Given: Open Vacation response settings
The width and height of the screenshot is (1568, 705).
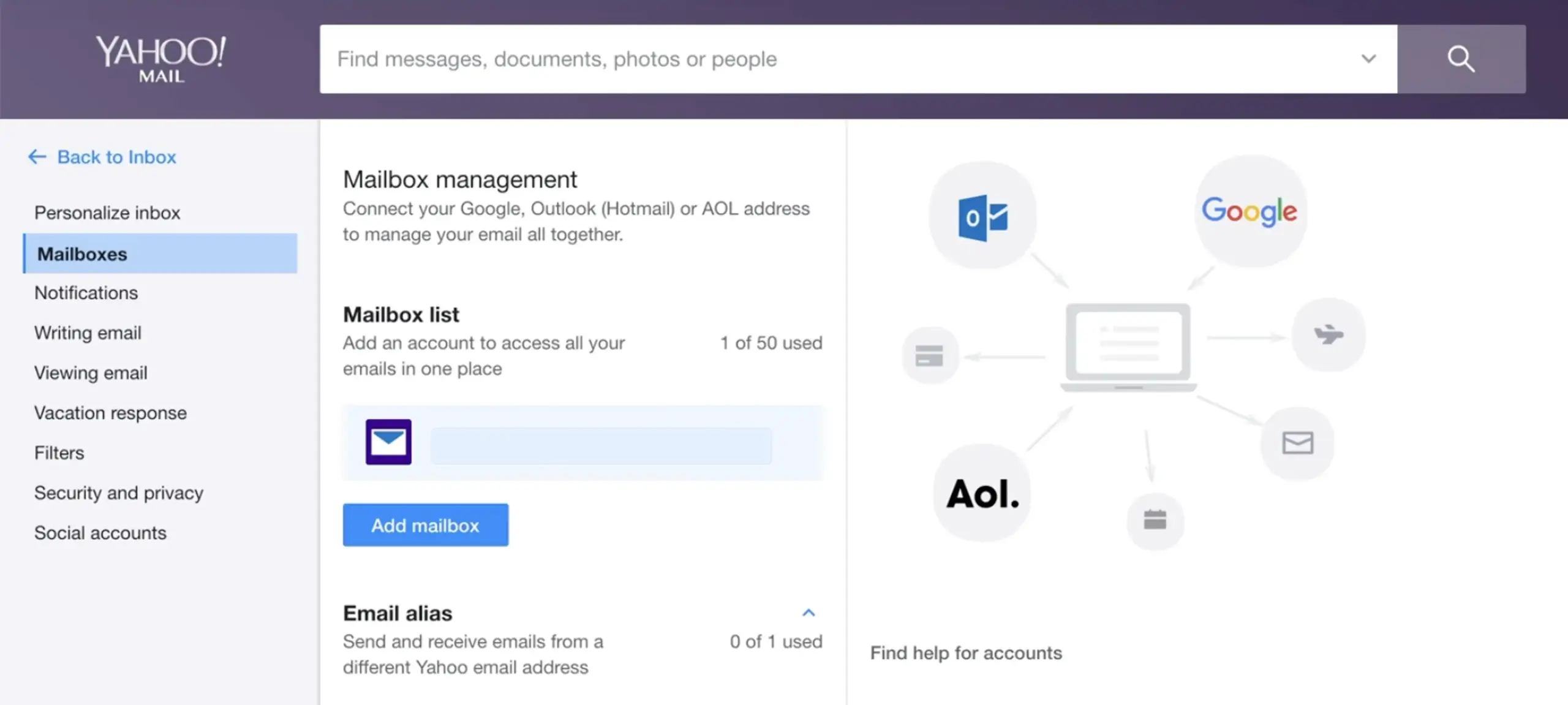Looking at the screenshot, I should click(x=110, y=413).
